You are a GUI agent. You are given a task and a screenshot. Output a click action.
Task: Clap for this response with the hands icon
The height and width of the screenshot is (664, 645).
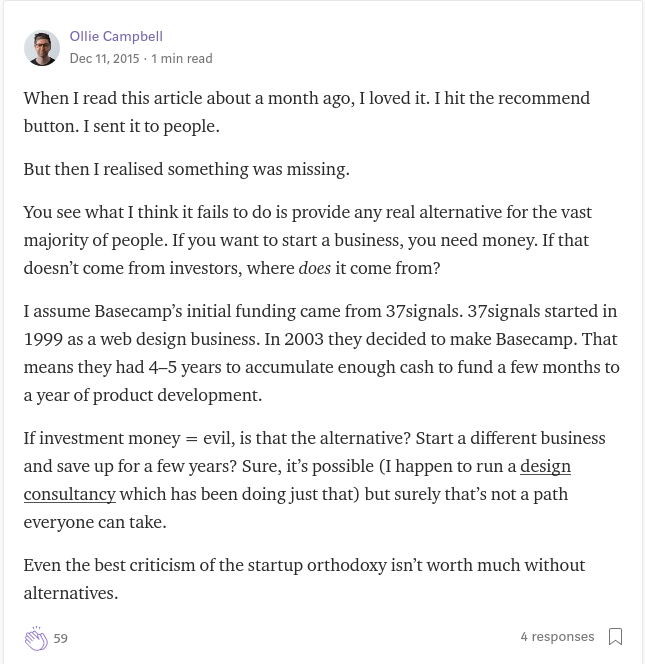(36, 638)
